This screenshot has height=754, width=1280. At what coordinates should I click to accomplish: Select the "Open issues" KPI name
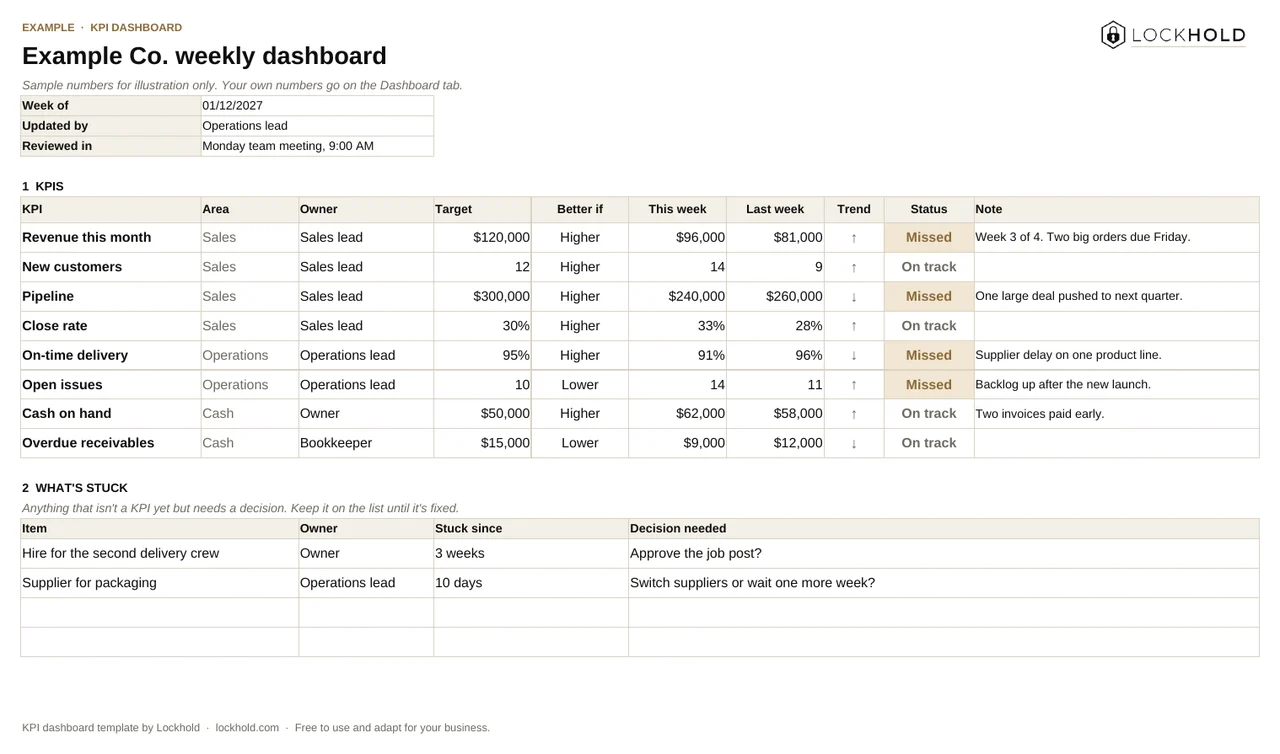tap(62, 385)
